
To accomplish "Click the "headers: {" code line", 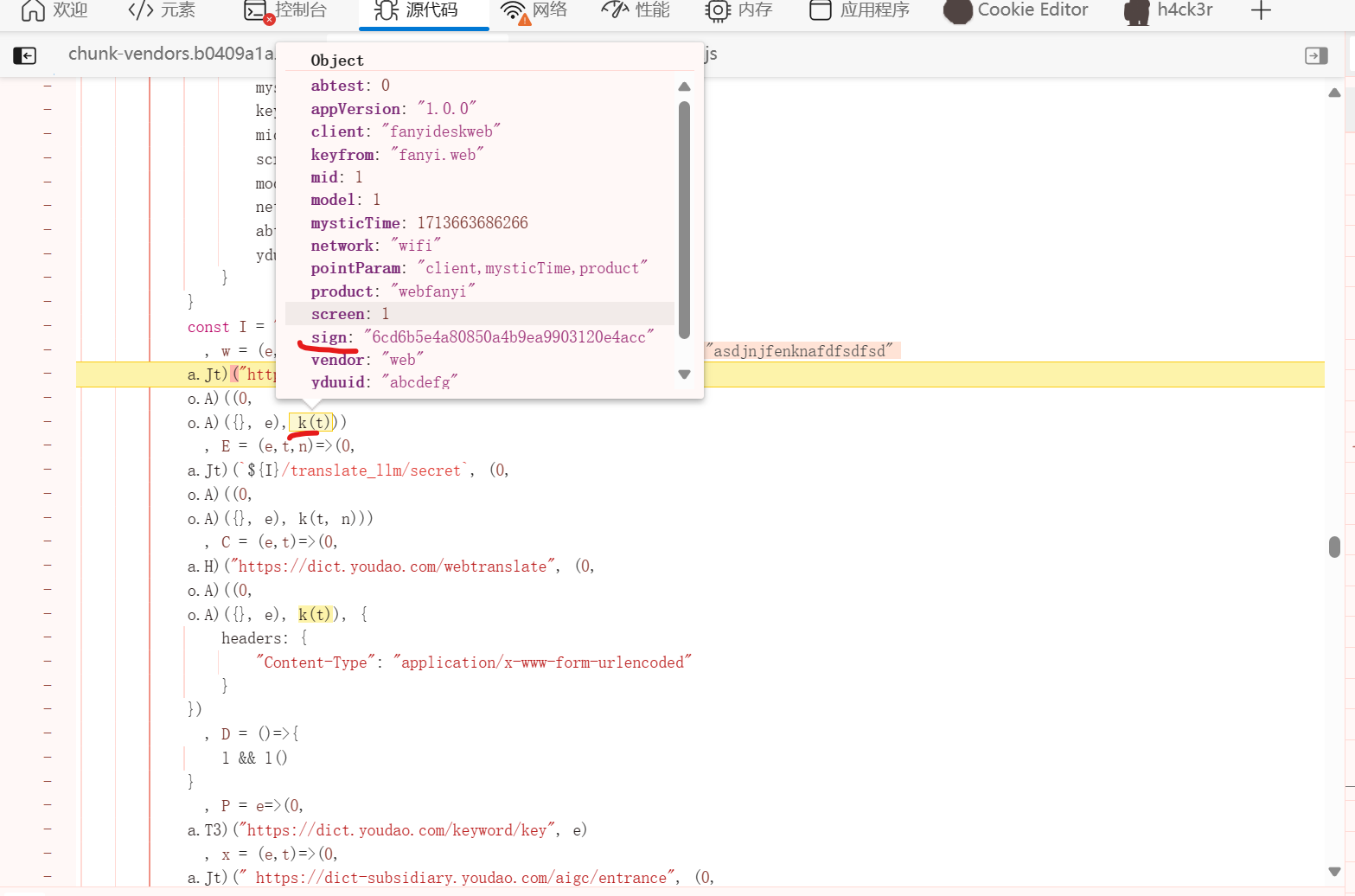I will (265, 638).
